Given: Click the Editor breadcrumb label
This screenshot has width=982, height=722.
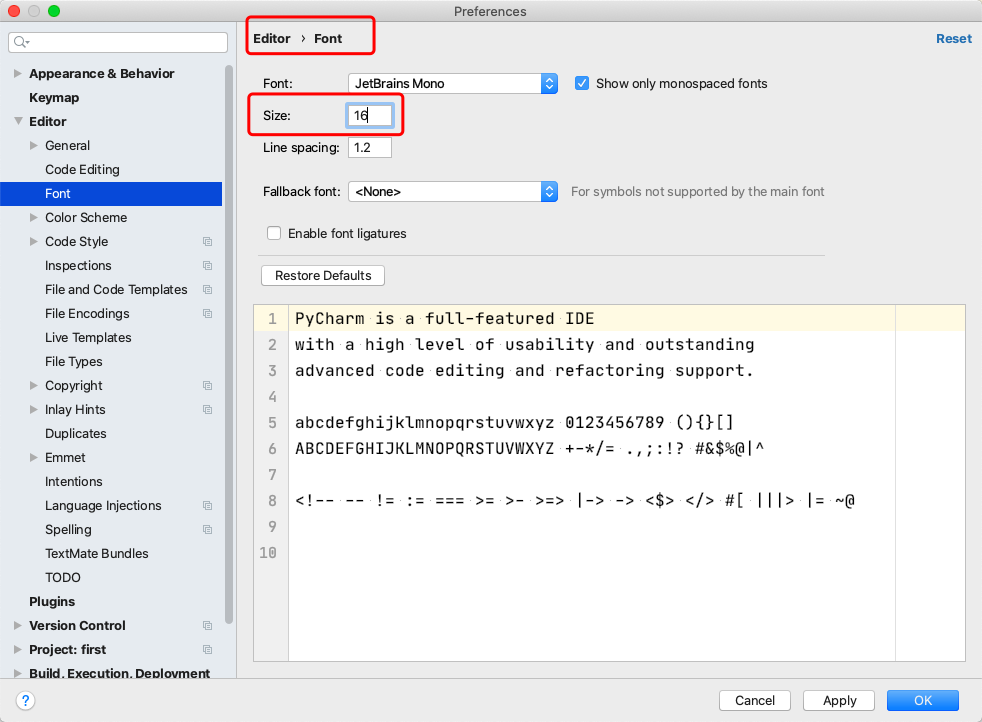Looking at the screenshot, I should point(272,38).
